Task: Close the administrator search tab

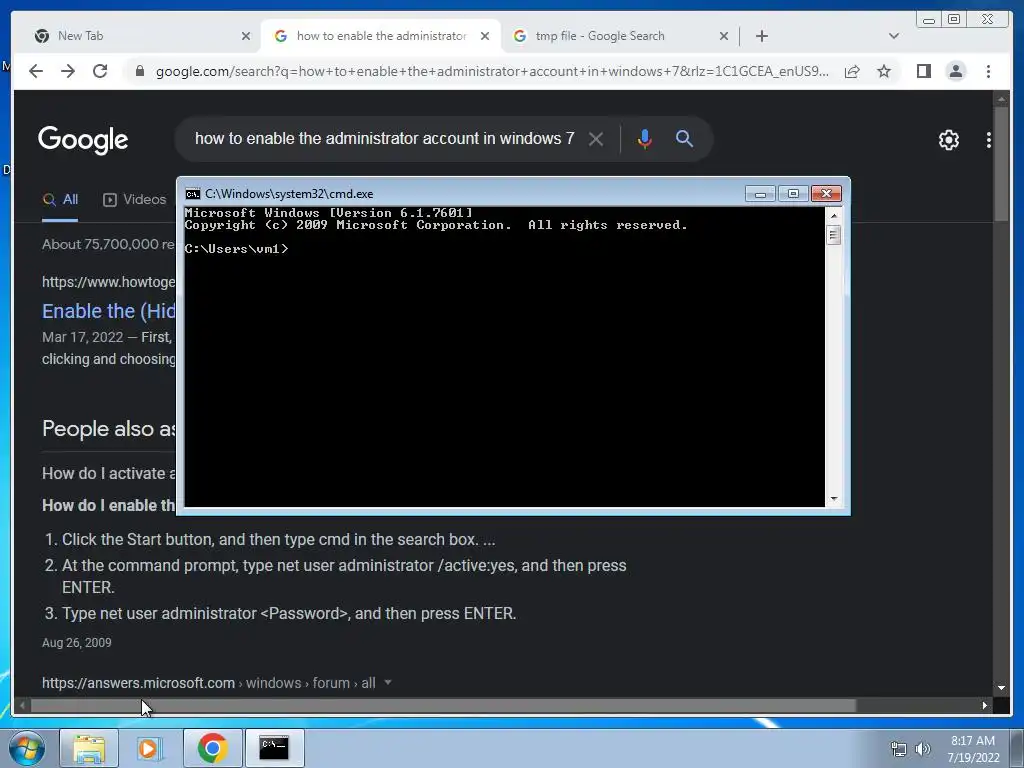Action: tap(485, 36)
